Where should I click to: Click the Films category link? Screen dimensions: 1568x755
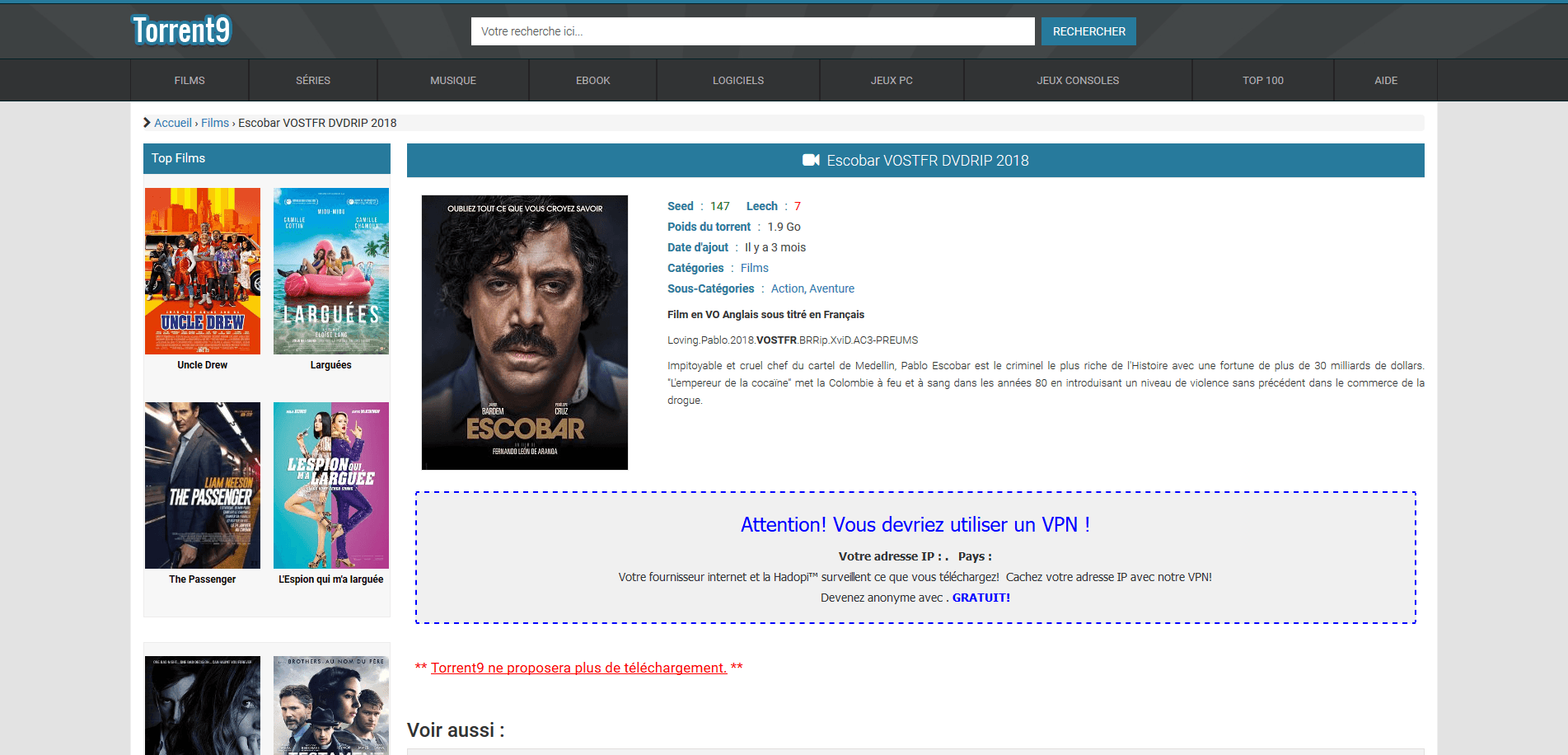(x=755, y=268)
